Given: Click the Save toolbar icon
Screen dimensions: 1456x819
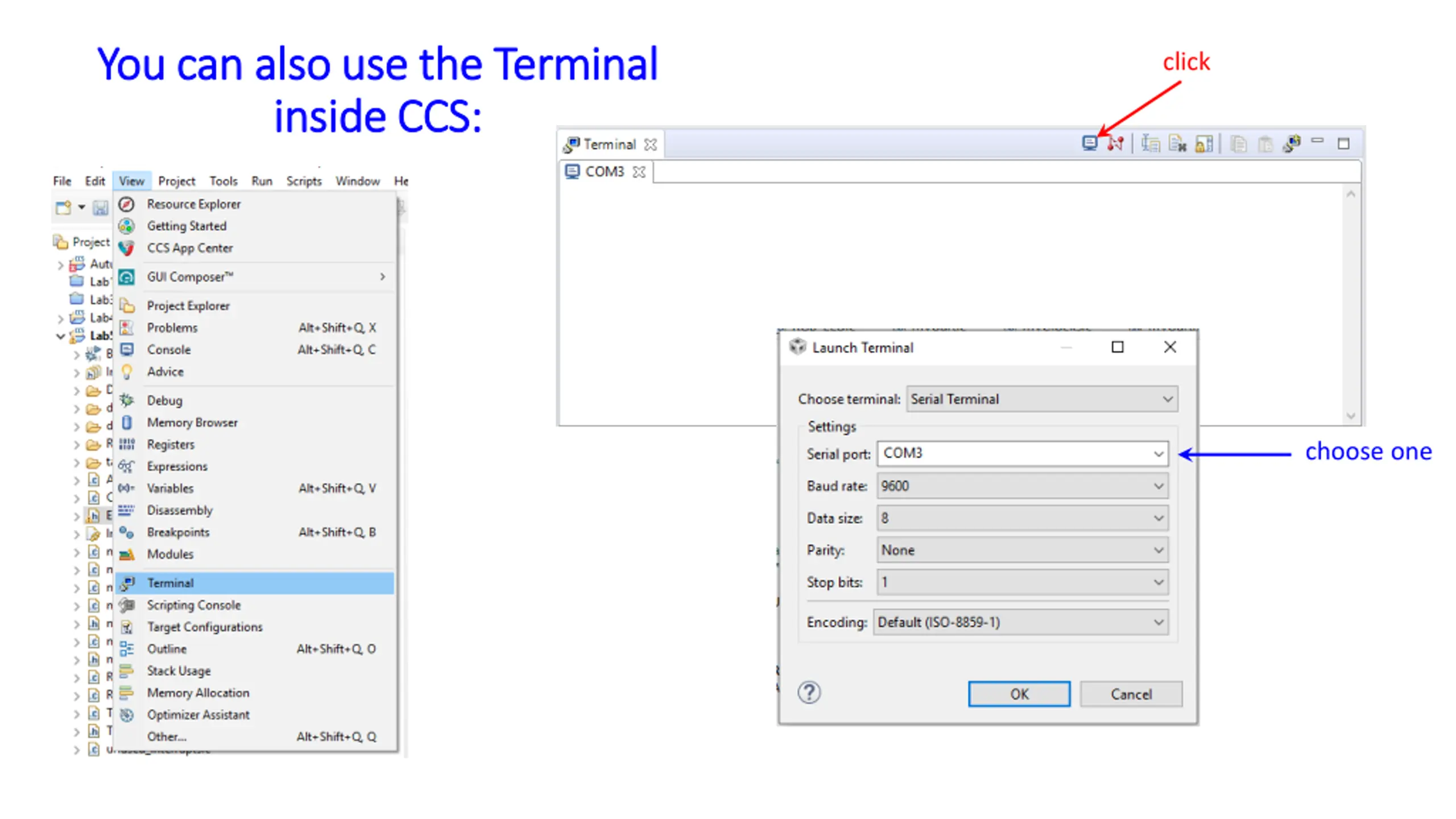Looking at the screenshot, I should [101, 208].
